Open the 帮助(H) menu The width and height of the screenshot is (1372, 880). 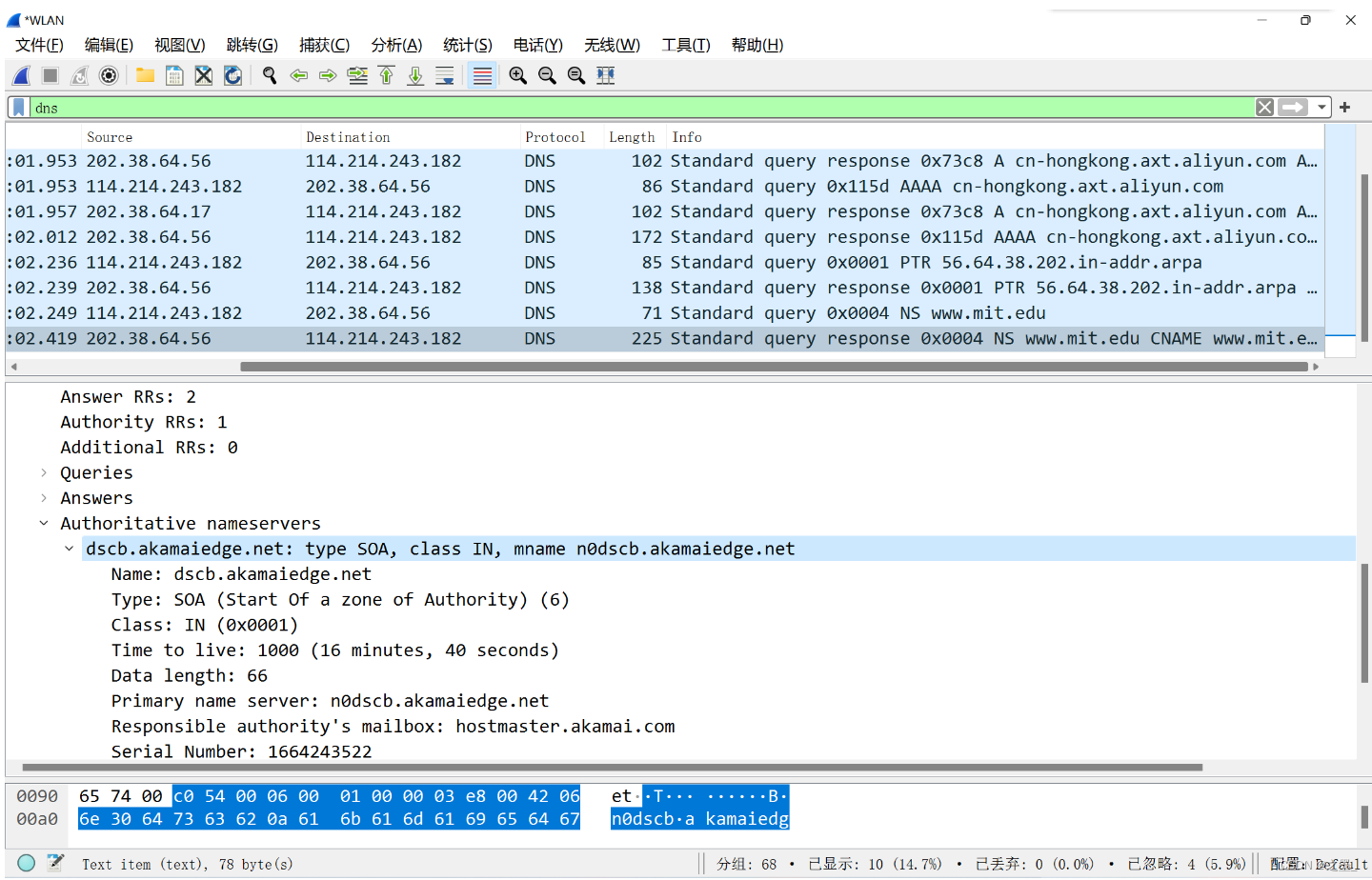[757, 45]
